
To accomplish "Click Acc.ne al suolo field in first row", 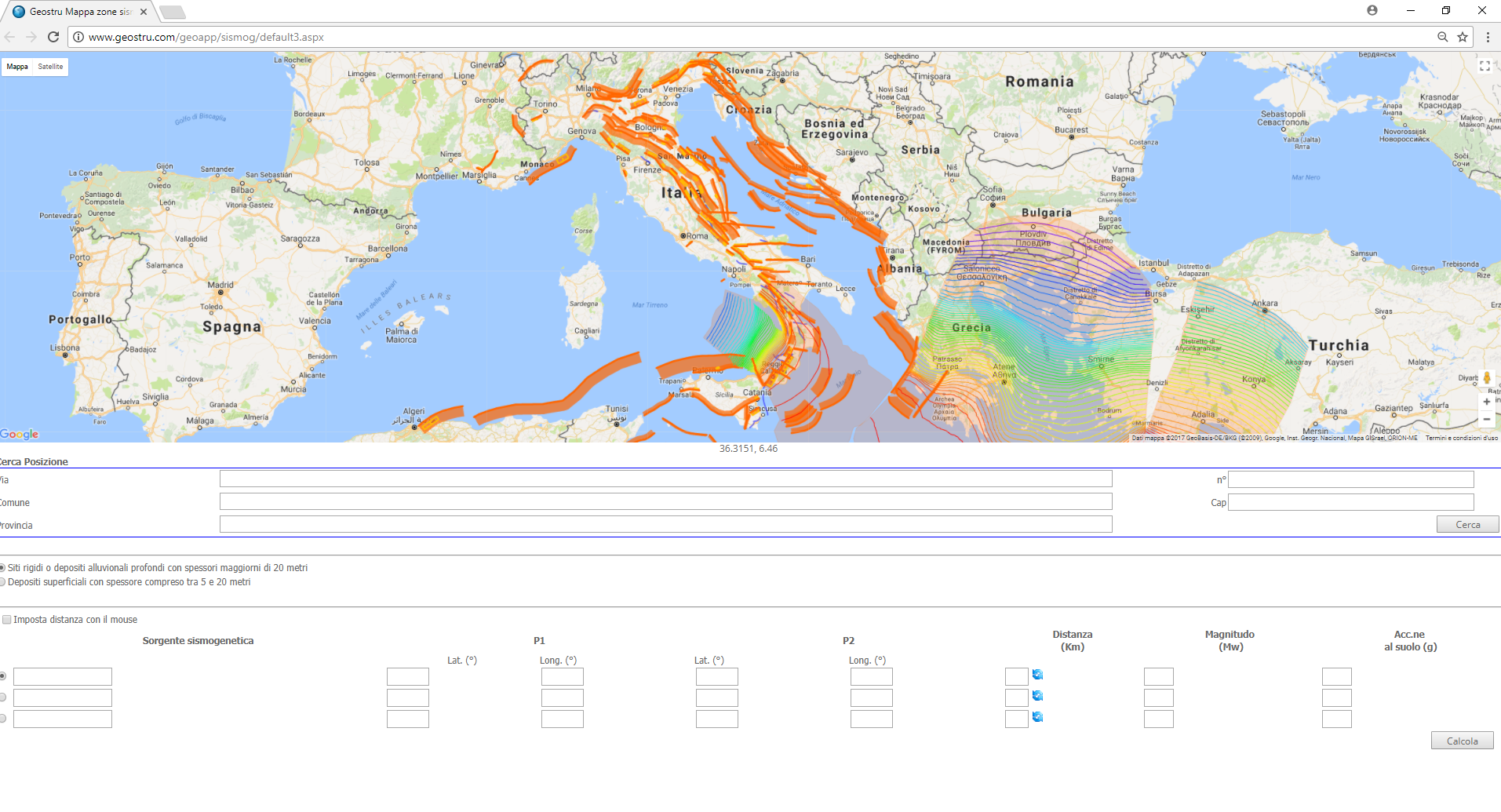I will (1337, 676).
